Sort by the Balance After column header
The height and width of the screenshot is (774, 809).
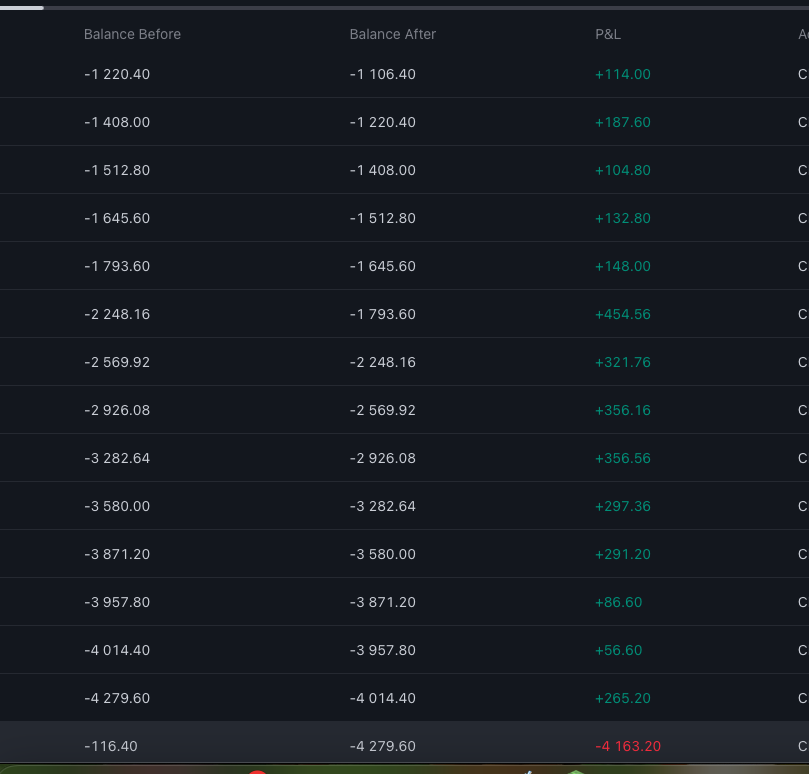click(392, 34)
